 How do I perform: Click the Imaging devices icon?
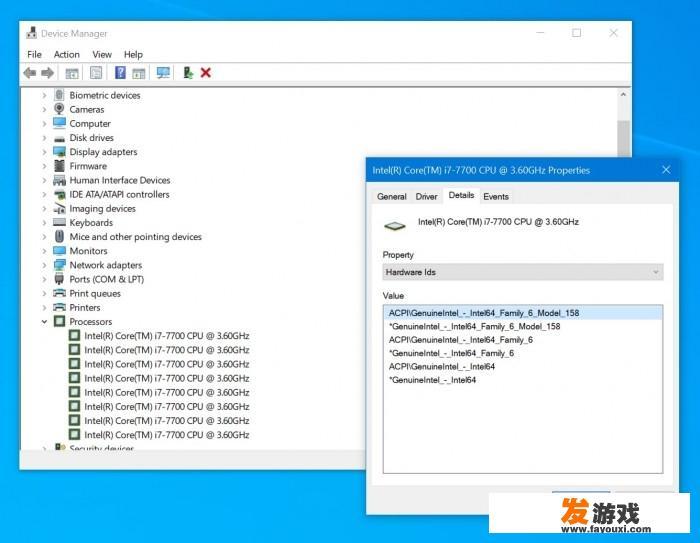click(59, 209)
